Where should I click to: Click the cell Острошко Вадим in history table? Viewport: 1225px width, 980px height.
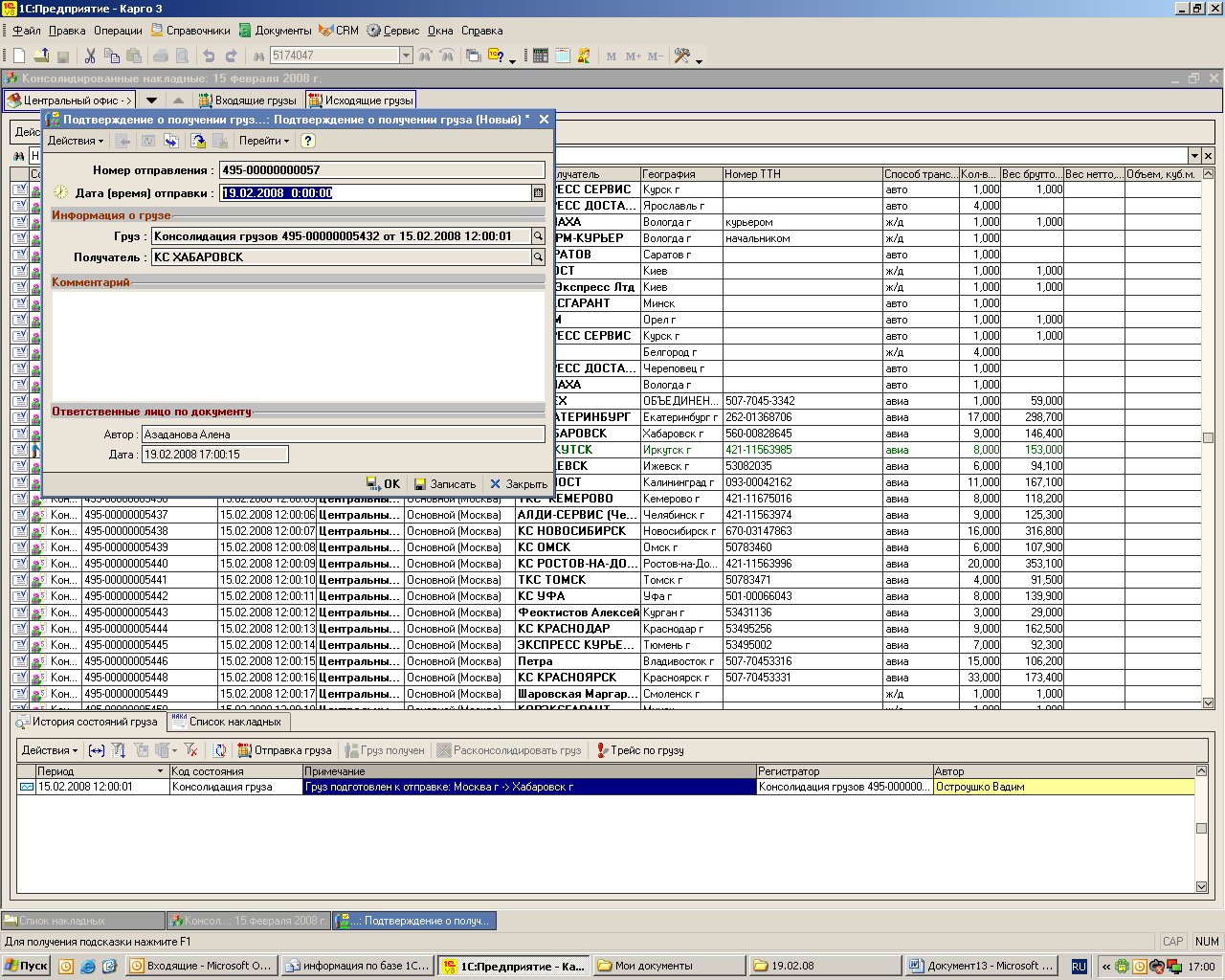coord(1063,787)
